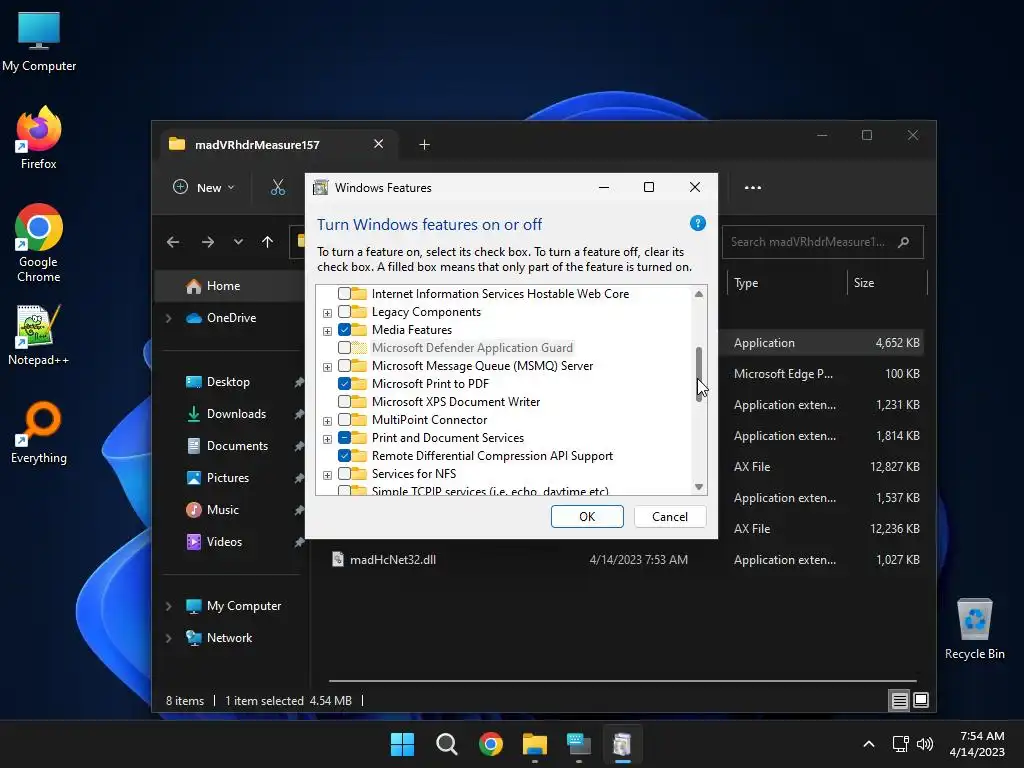Go to Home in navigation pane
Screen dimensions: 1024x768
coord(228,286)
